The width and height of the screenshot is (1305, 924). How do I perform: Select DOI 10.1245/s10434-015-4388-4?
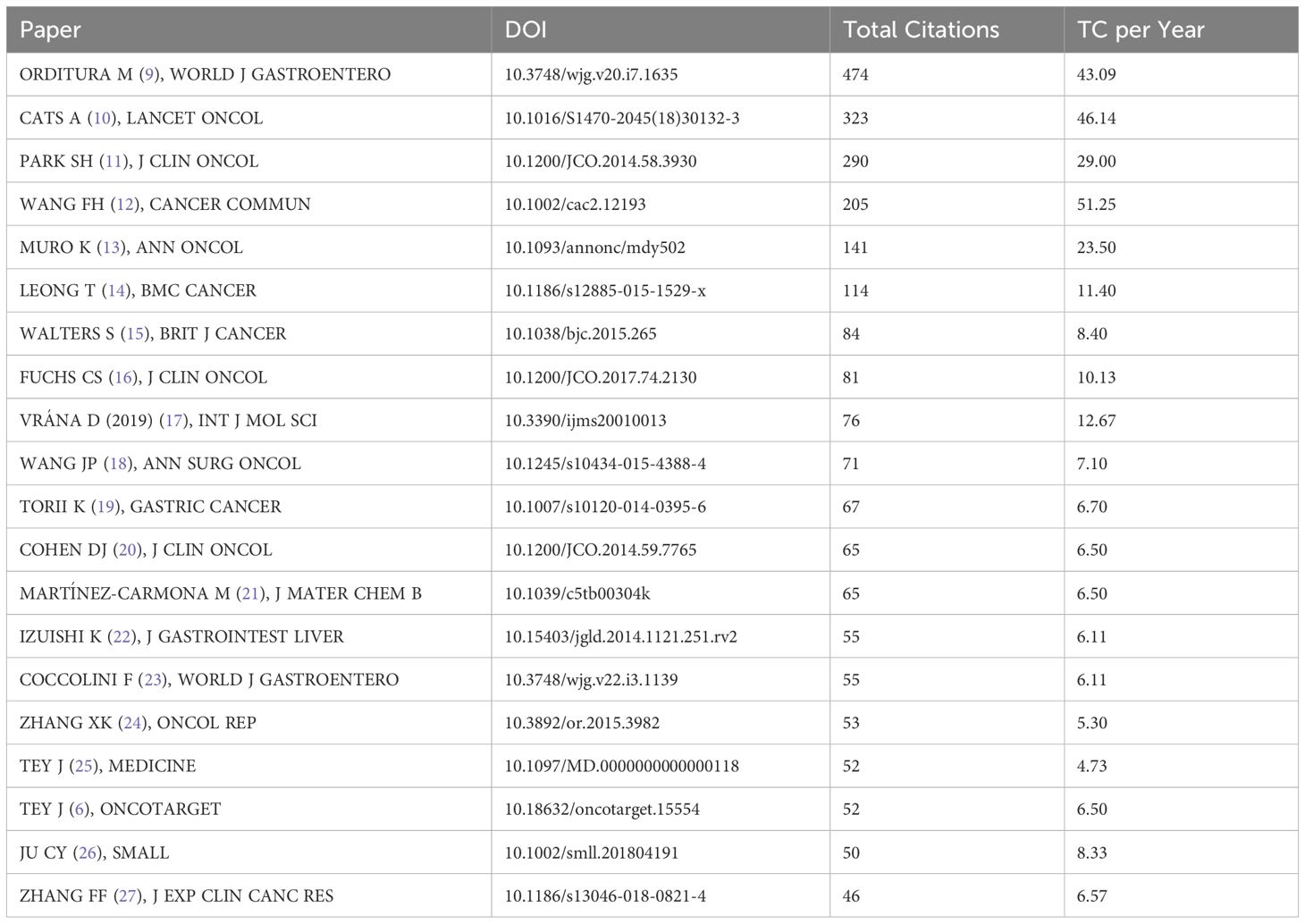tap(605, 463)
